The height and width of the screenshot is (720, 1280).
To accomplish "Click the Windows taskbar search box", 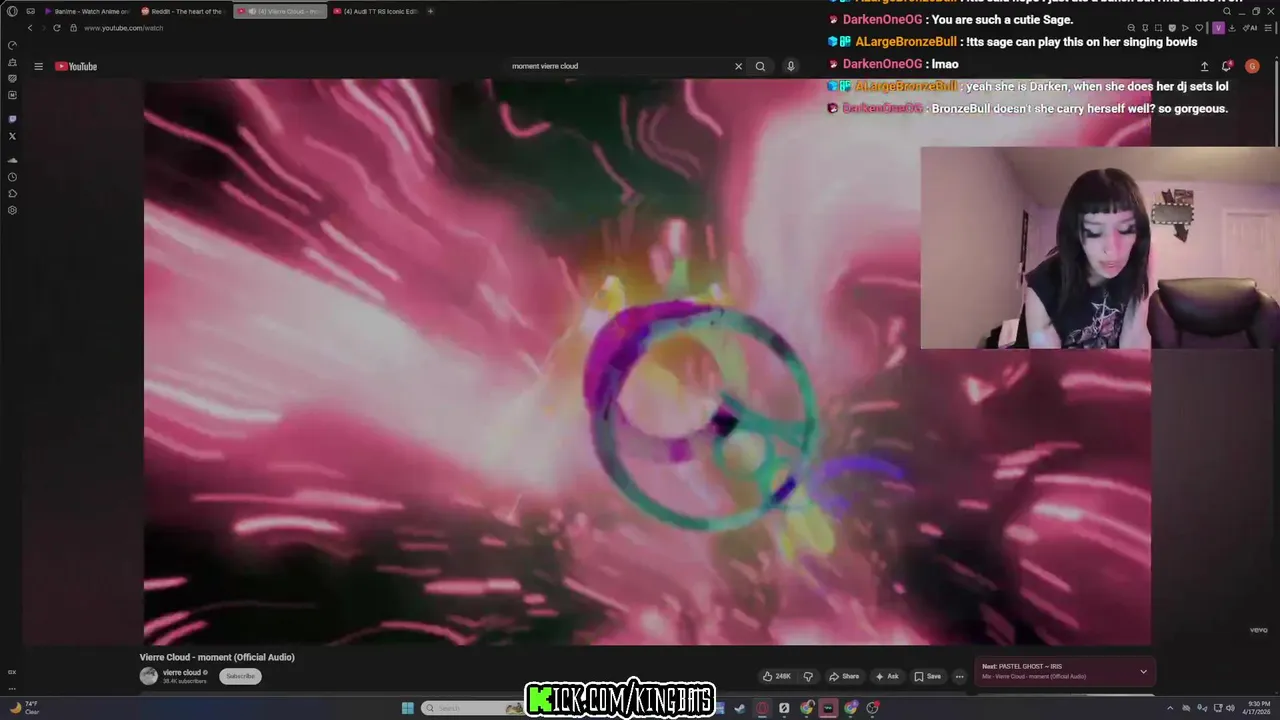I will (x=473, y=708).
